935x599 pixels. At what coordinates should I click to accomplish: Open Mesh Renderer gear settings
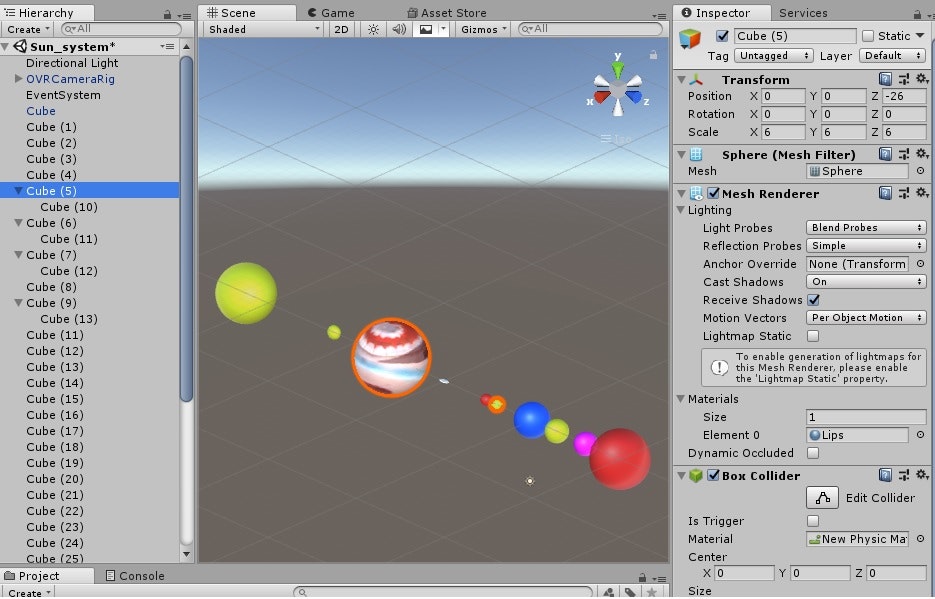pos(921,193)
